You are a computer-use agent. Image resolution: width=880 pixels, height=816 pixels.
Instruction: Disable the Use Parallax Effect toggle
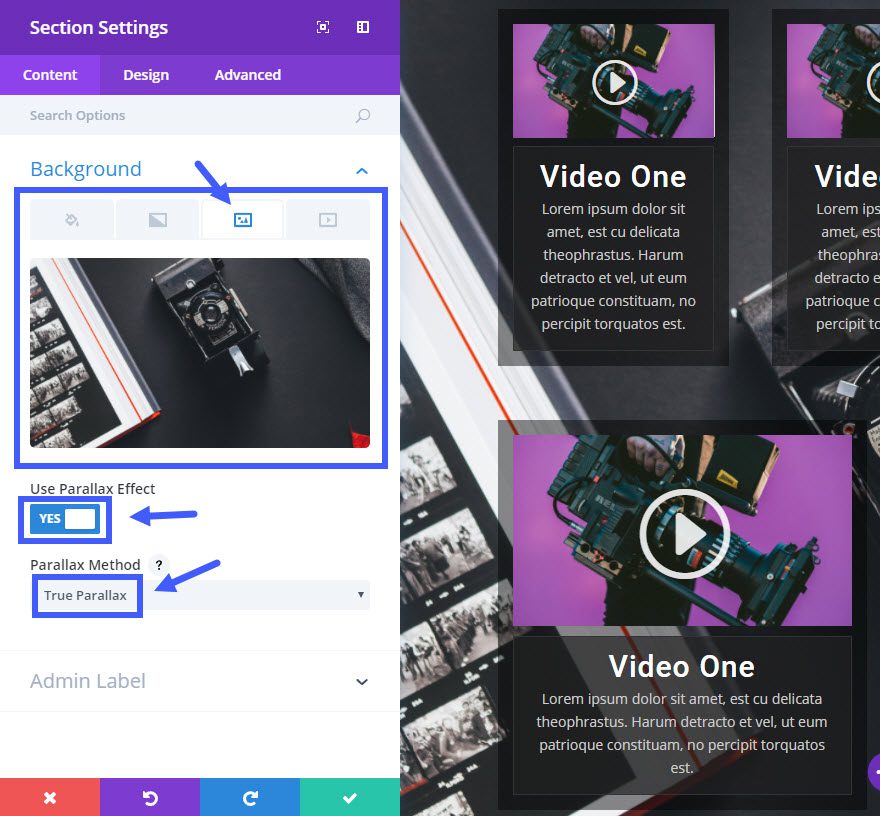(64, 519)
